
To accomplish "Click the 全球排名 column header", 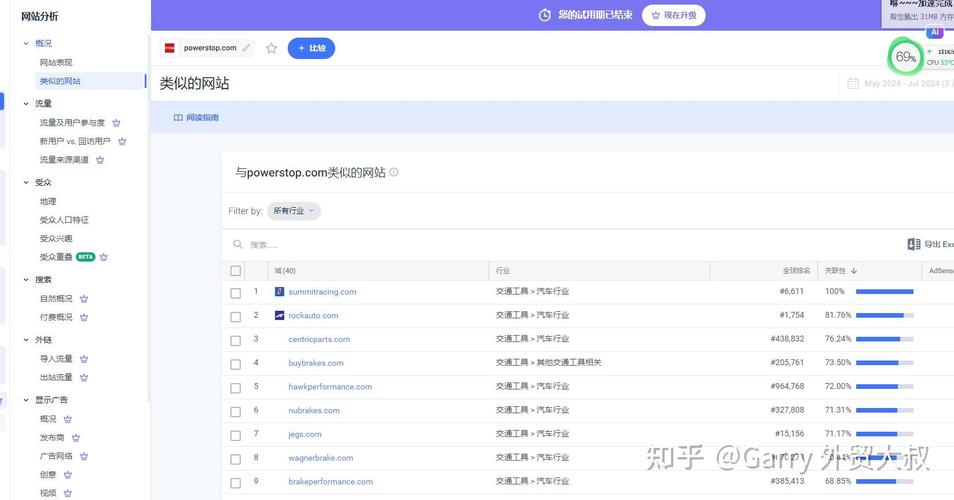I will point(796,271).
